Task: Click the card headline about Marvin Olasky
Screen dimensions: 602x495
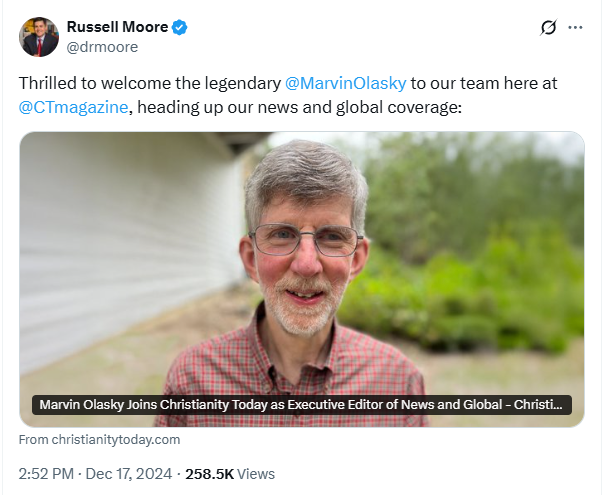Action: tap(302, 405)
